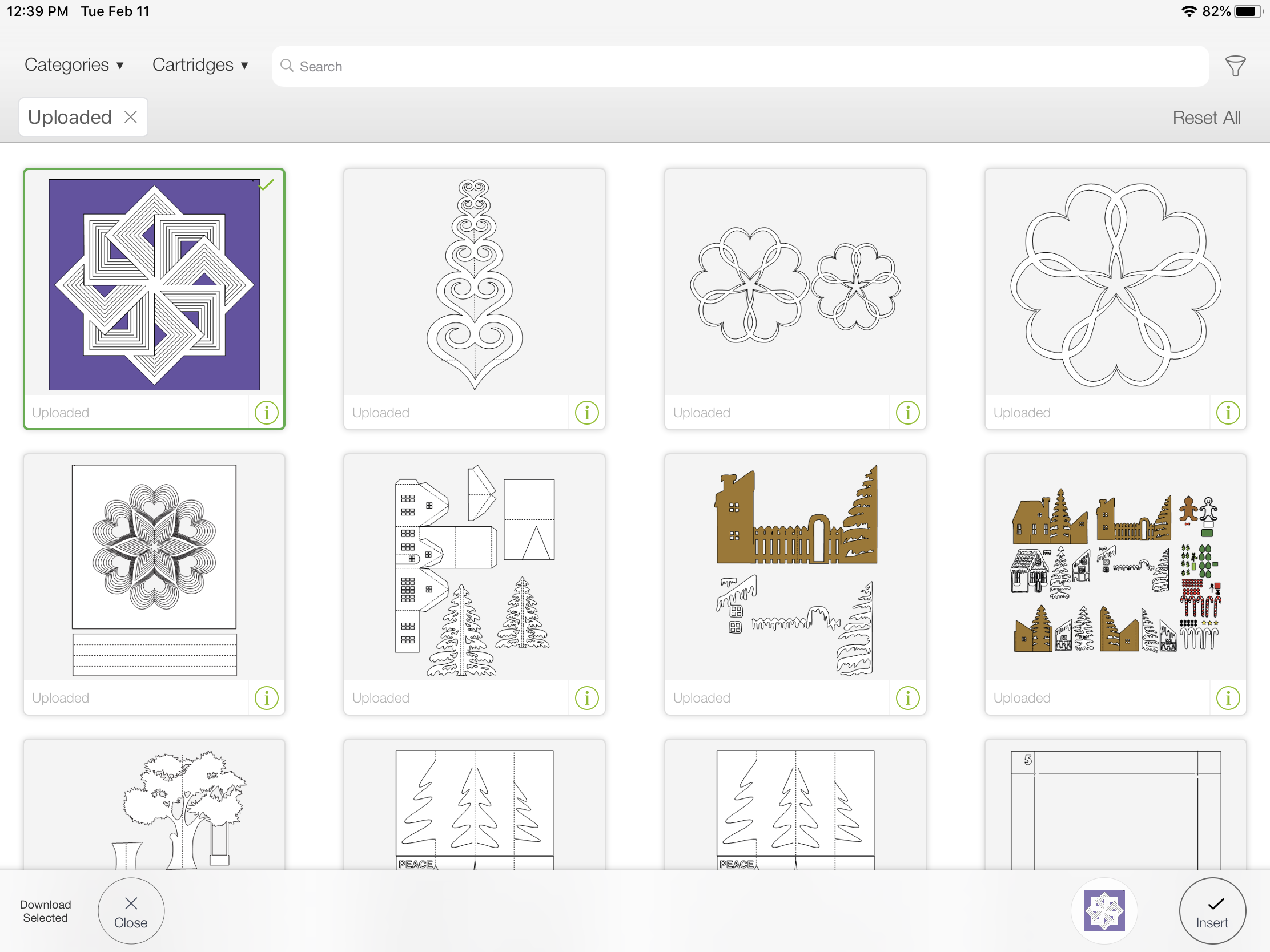The width and height of the screenshot is (1270, 952).
Task: Tap Download Selected
Action: [x=45, y=911]
